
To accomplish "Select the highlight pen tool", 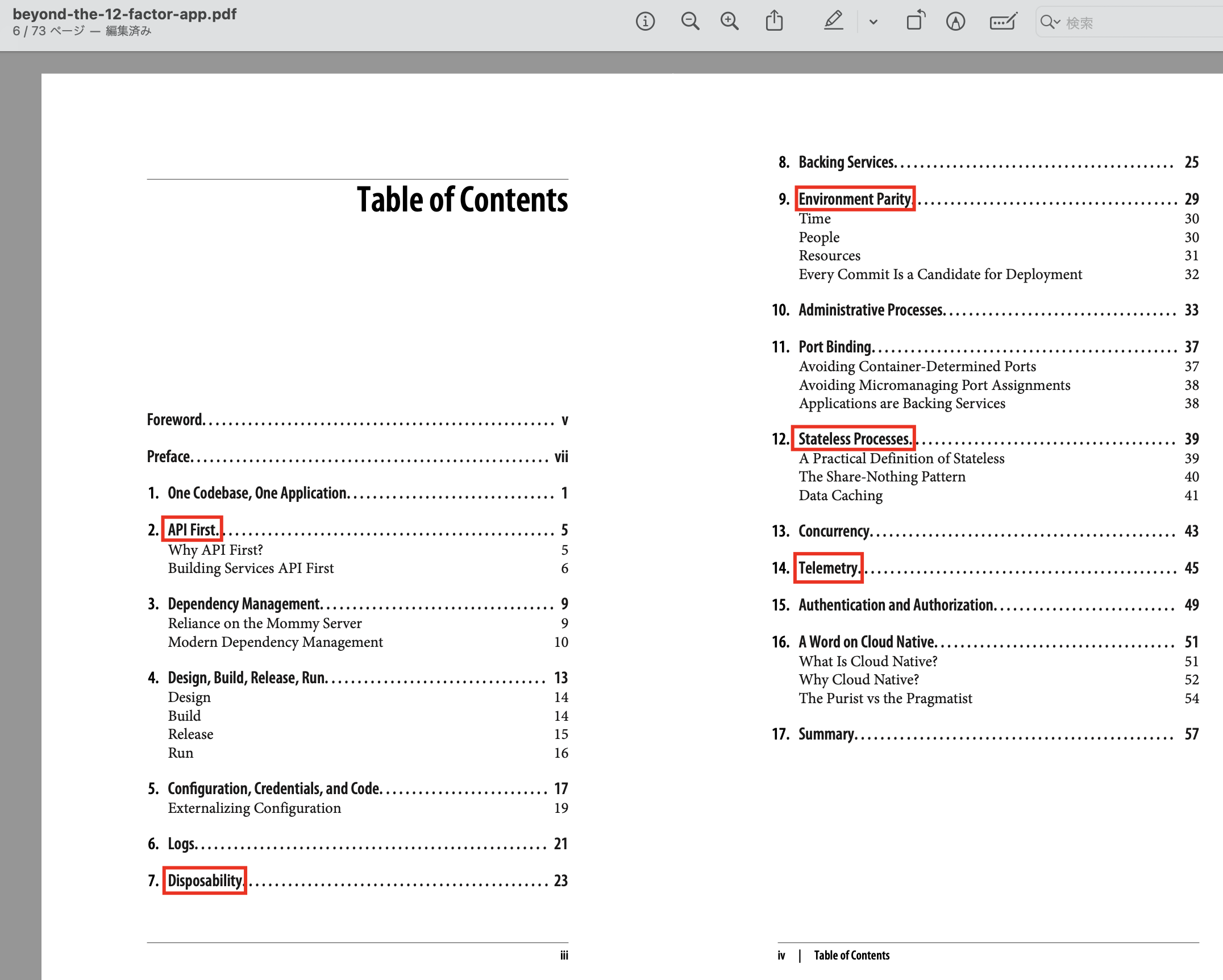I will point(833,22).
